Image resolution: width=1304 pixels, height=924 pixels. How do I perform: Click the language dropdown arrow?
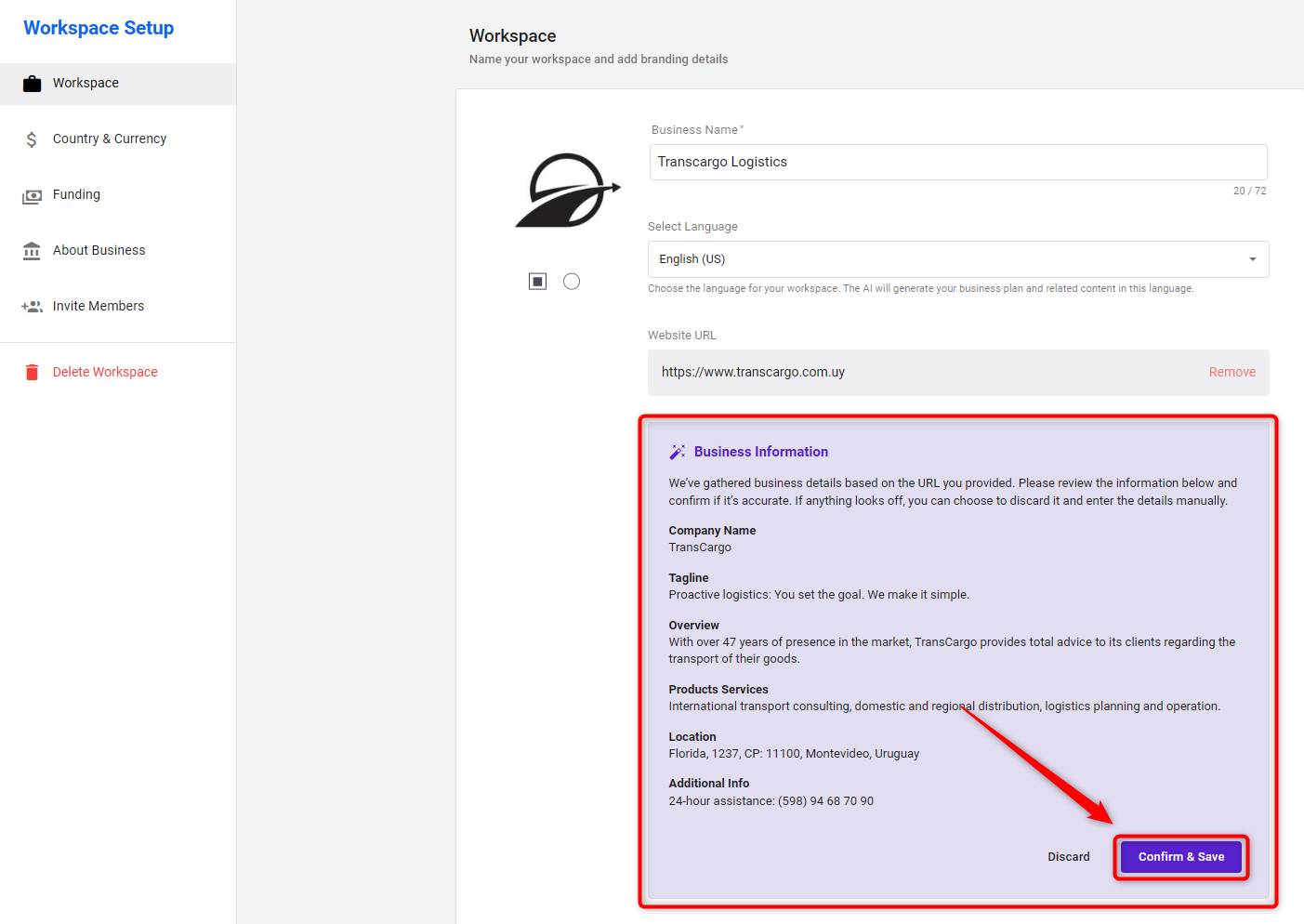(x=1252, y=259)
